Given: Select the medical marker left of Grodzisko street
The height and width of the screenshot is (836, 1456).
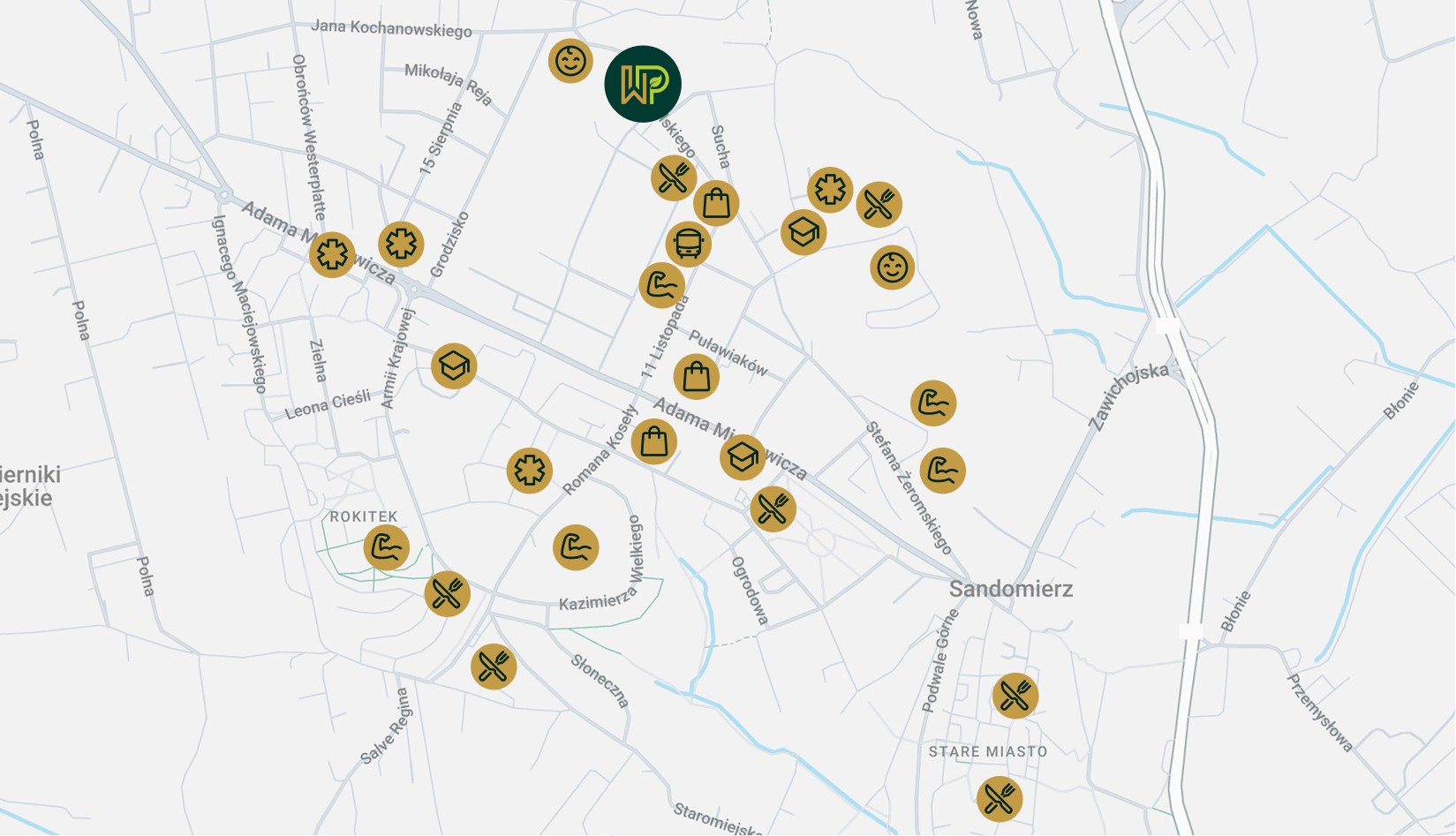Looking at the screenshot, I should [x=401, y=244].
